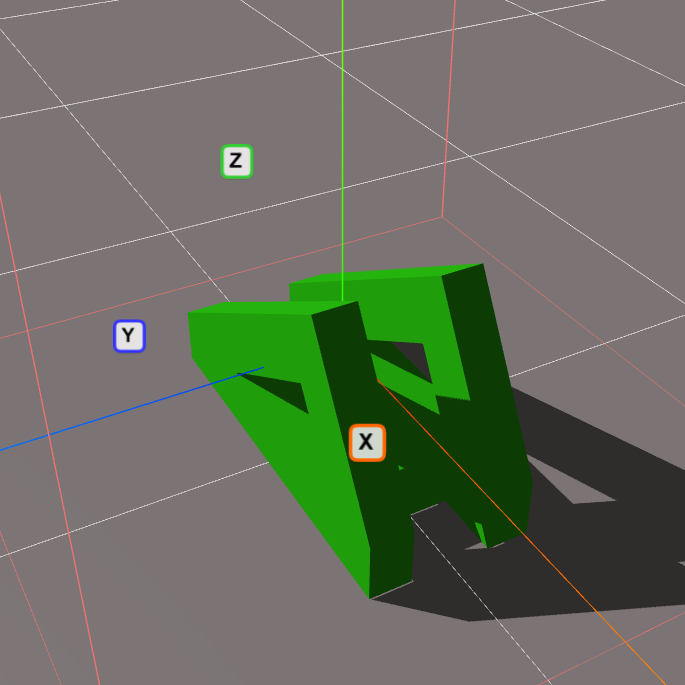Select the pink bounding box back corner

[442, 217]
